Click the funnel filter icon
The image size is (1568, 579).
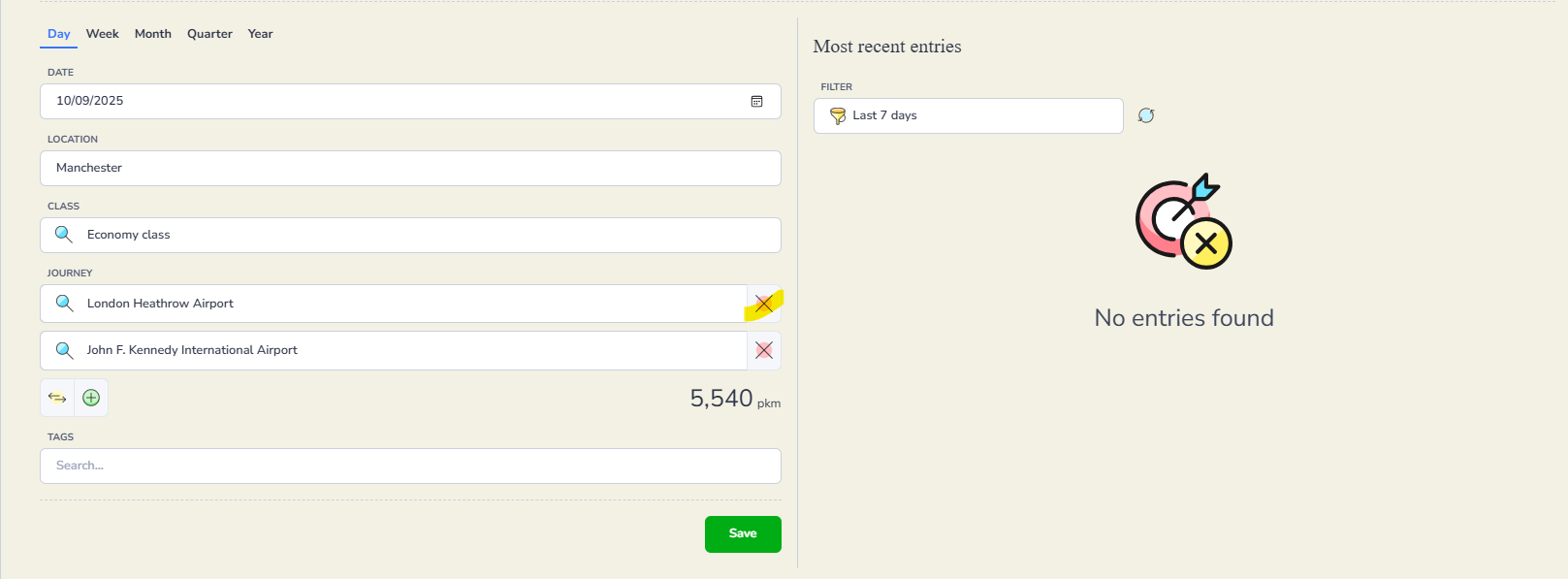click(838, 115)
